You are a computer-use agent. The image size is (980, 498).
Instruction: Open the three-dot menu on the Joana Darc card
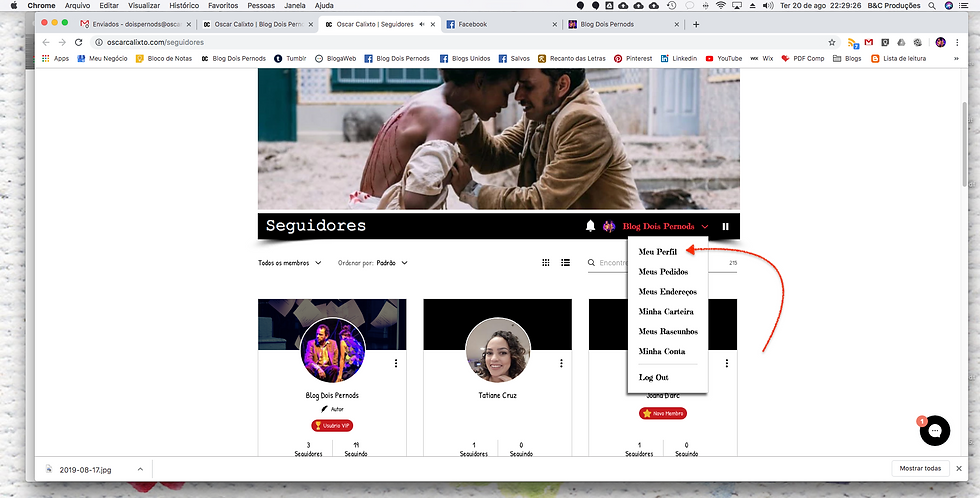click(x=726, y=363)
